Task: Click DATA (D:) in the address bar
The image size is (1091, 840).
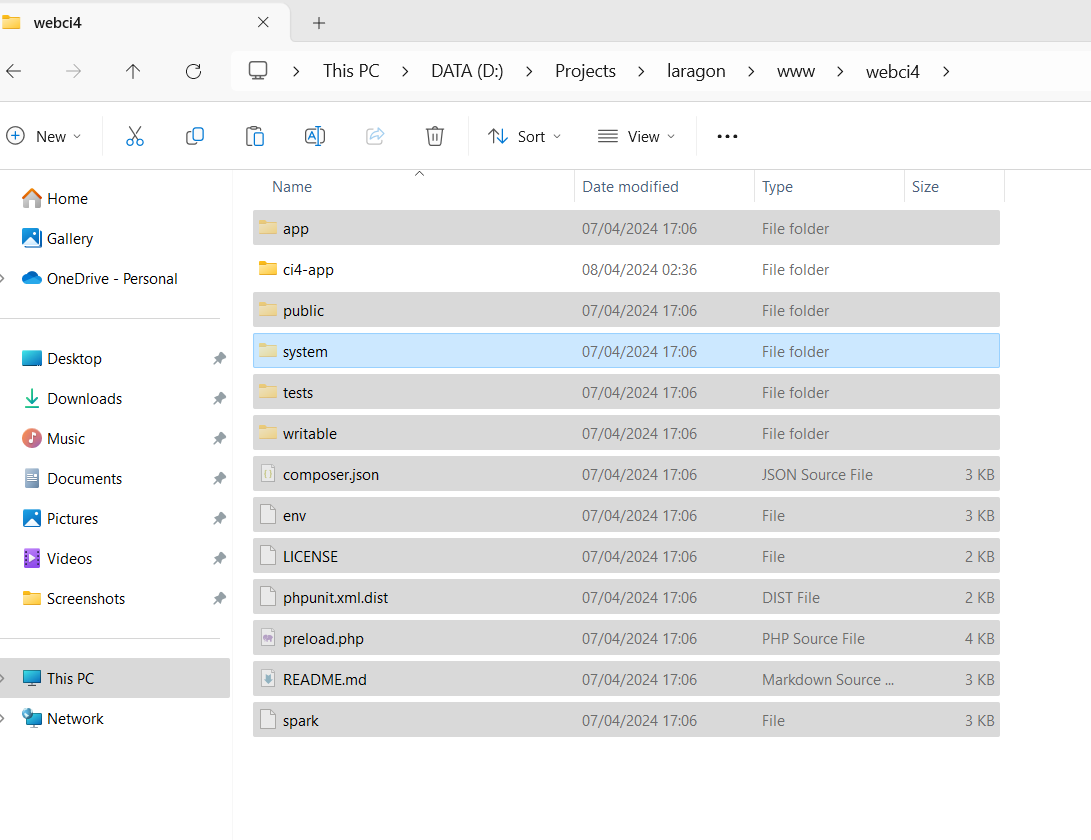Action: [x=467, y=71]
